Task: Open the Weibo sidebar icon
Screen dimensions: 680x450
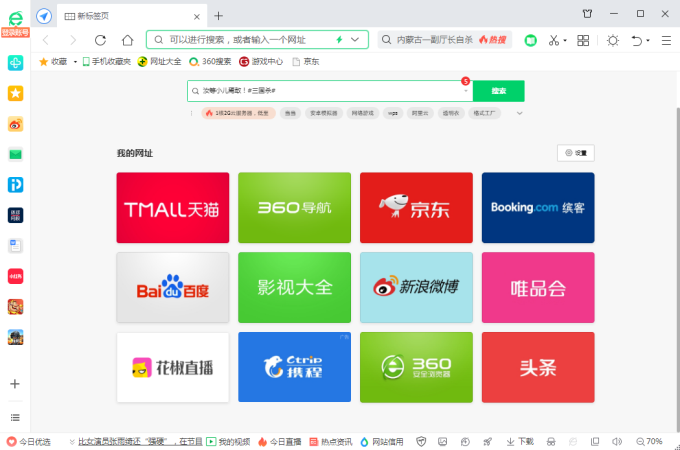Action: point(15,124)
